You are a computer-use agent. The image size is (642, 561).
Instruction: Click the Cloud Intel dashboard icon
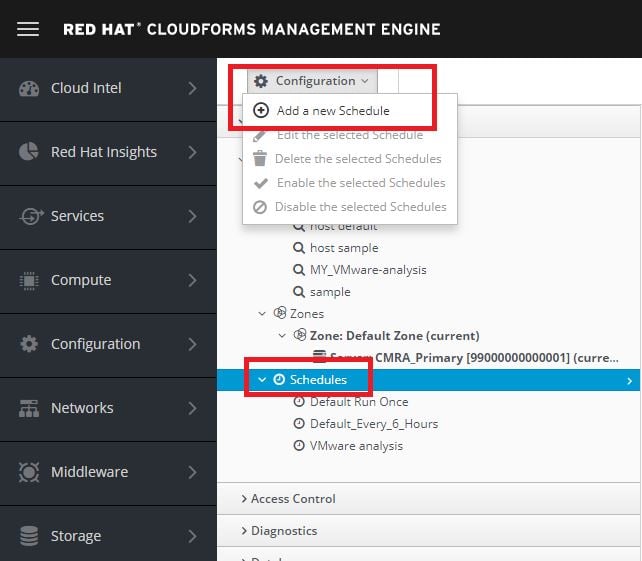pyautogui.click(x=29, y=88)
